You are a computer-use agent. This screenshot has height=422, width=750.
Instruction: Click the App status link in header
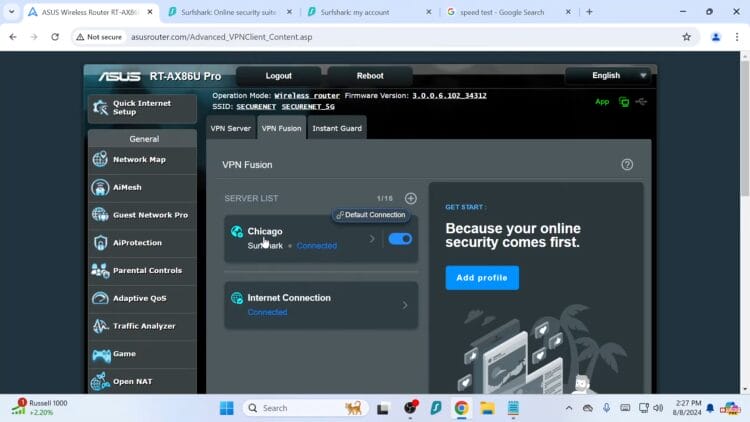click(602, 101)
